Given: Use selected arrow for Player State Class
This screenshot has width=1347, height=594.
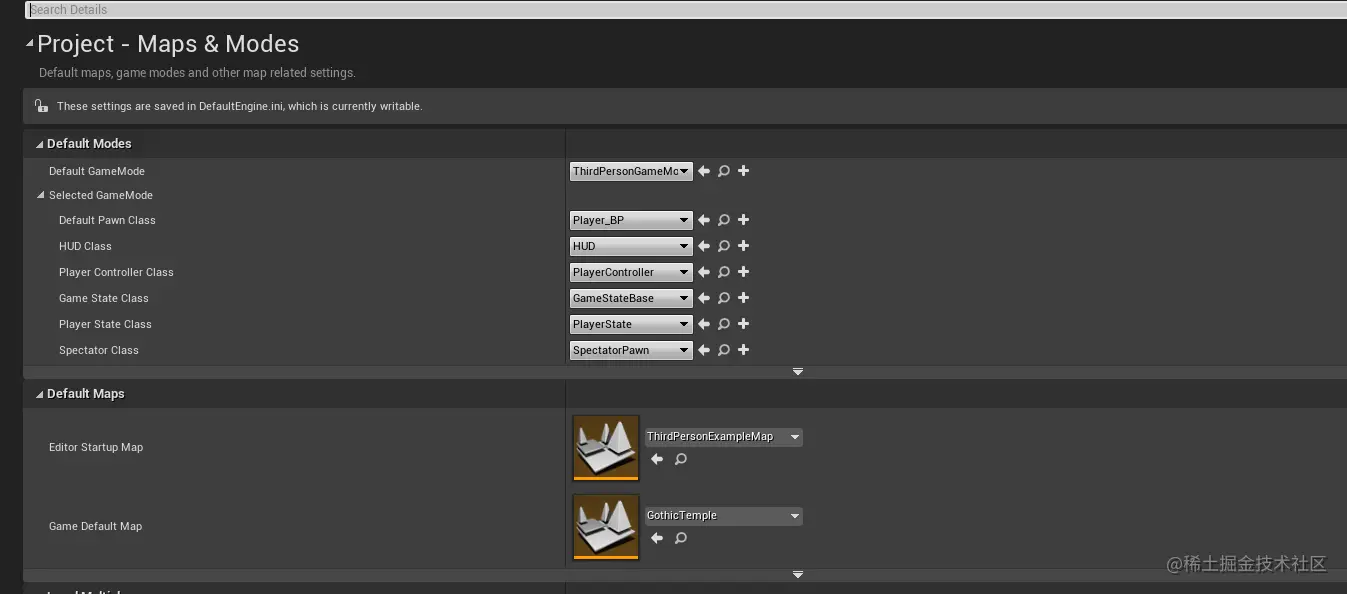Looking at the screenshot, I should pos(704,324).
